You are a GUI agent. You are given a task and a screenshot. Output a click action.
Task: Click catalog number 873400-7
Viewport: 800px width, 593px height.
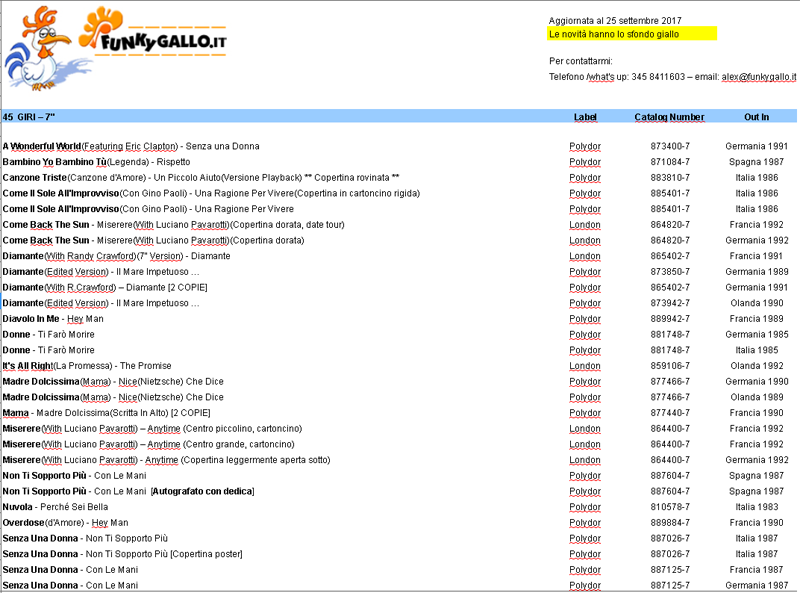pyautogui.click(x=670, y=146)
